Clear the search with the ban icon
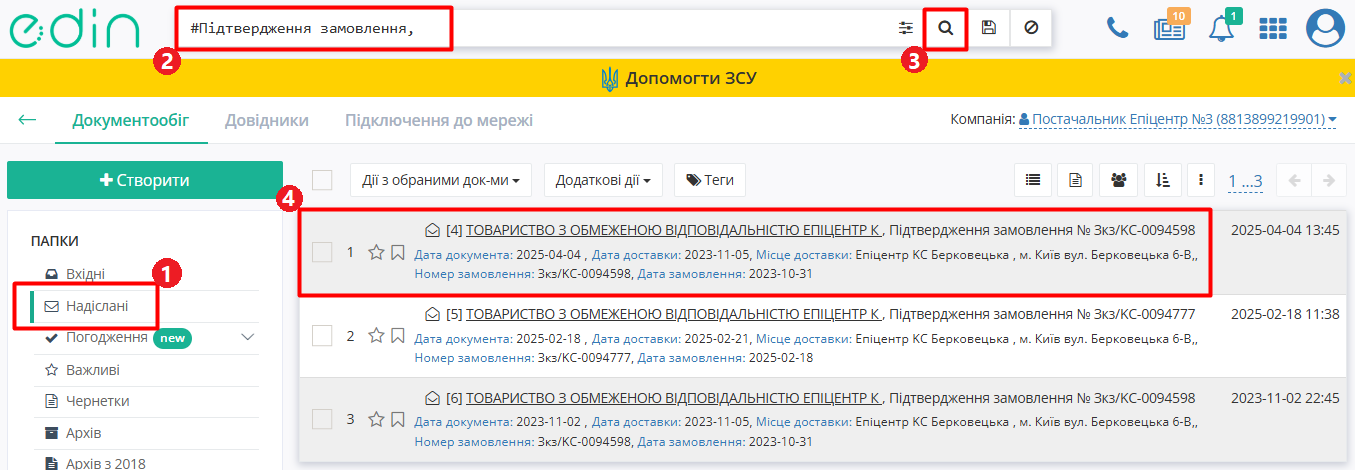 coord(1031,28)
